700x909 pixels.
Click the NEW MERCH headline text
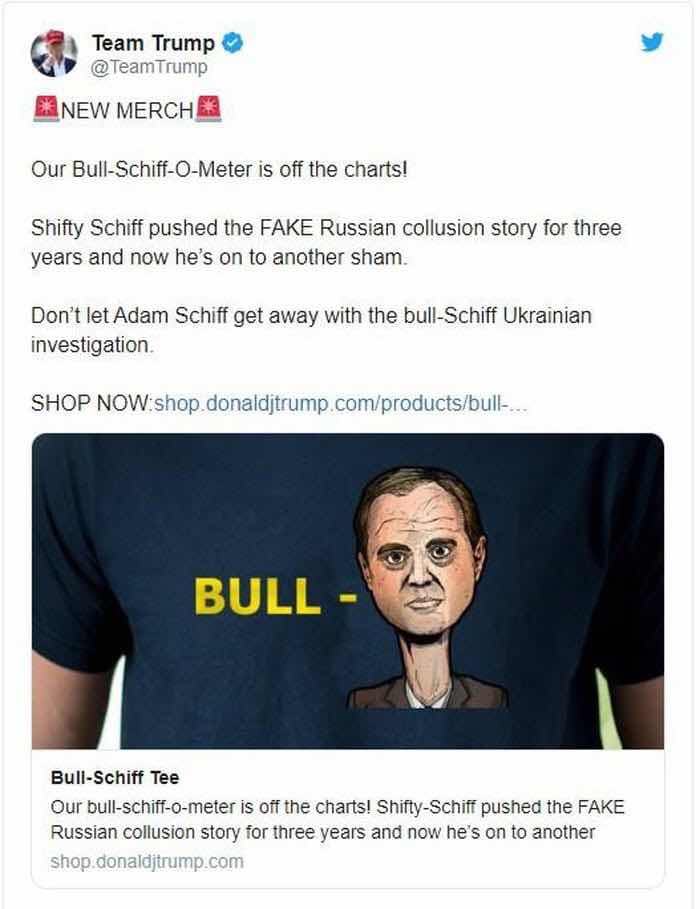126,110
